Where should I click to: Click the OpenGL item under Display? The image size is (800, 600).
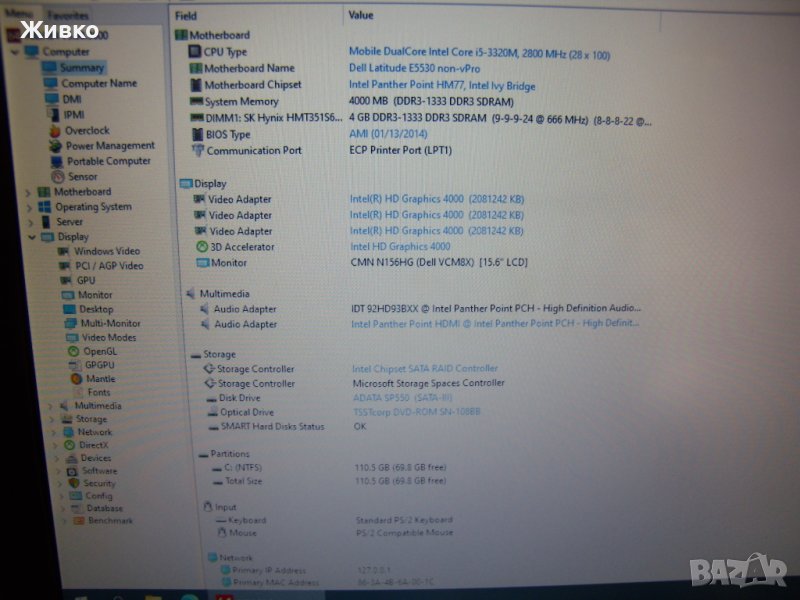[99, 351]
